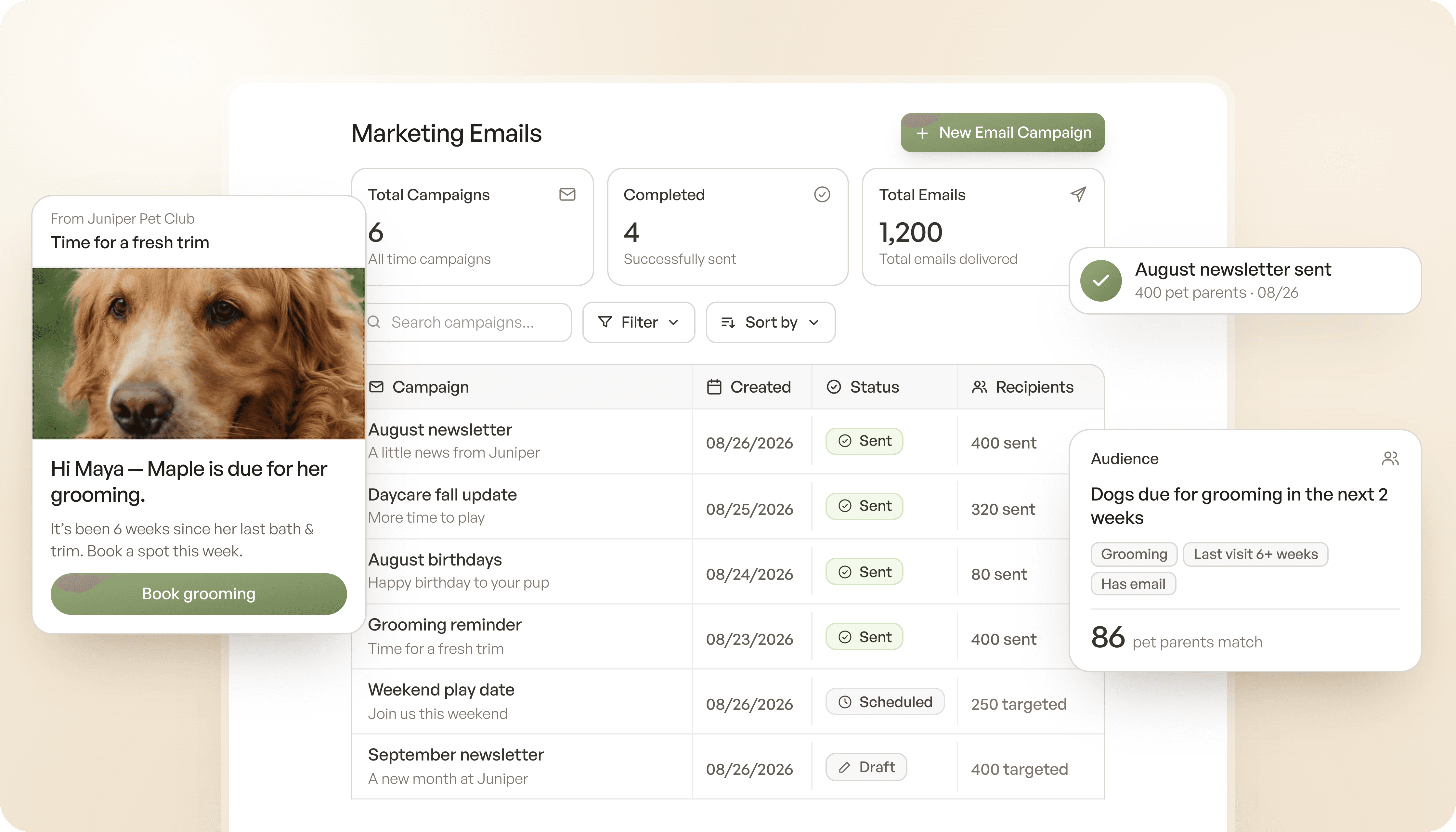The image size is (1456, 832).
Task: Click the Last visit 6+ weeks tag
Action: click(1255, 554)
